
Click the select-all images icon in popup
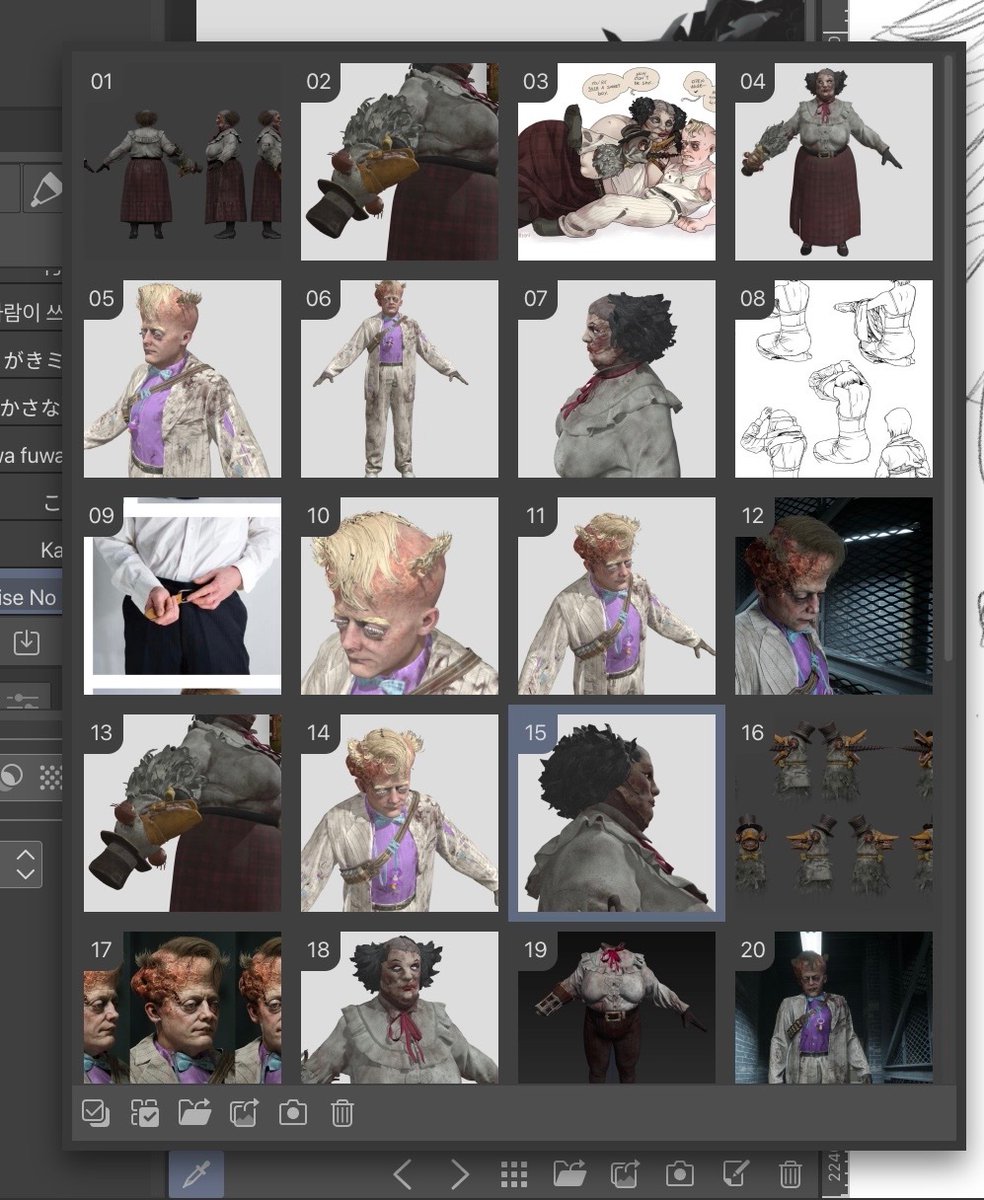97,1112
